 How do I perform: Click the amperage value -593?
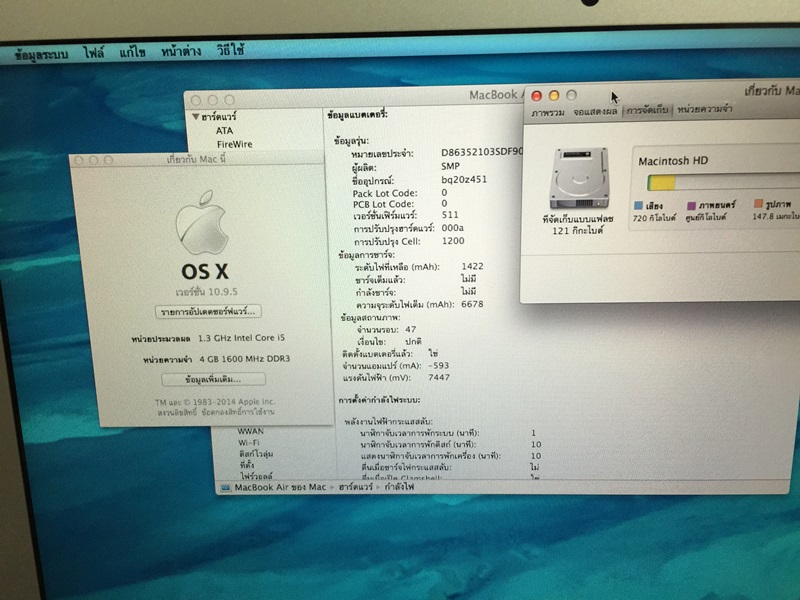click(x=439, y=365)
